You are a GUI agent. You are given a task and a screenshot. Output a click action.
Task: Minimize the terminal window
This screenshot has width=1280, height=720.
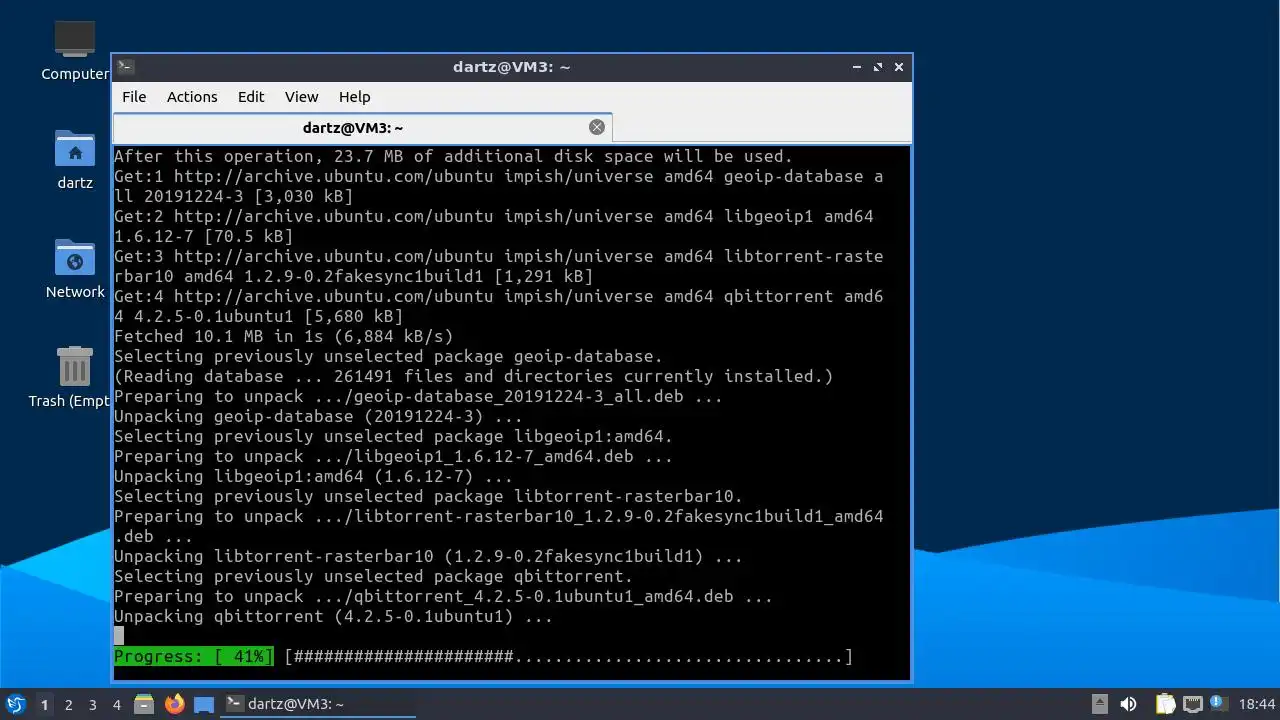(x=857, y=67)
